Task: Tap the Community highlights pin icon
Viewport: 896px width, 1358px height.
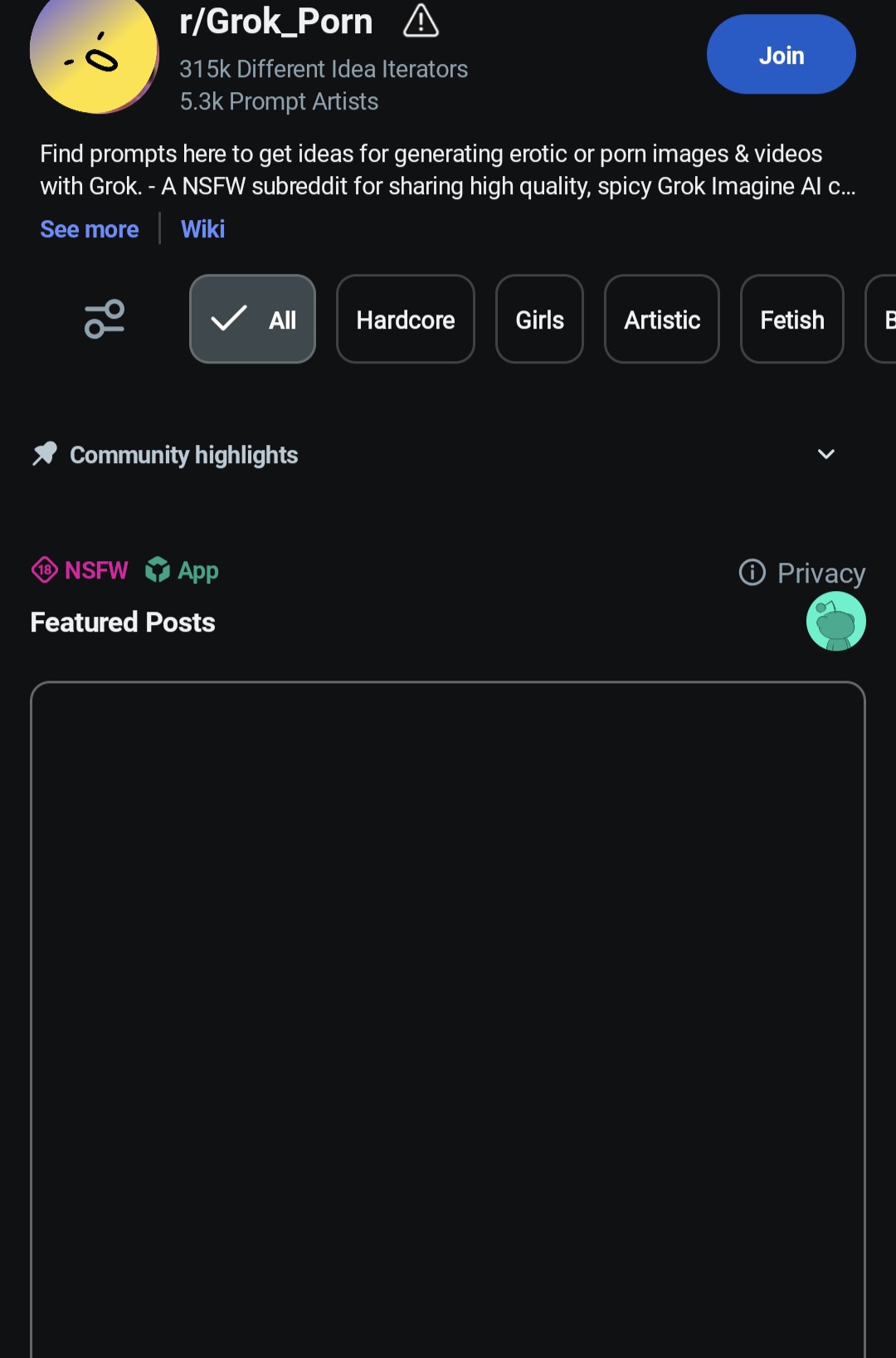Action: pos(45,454)
